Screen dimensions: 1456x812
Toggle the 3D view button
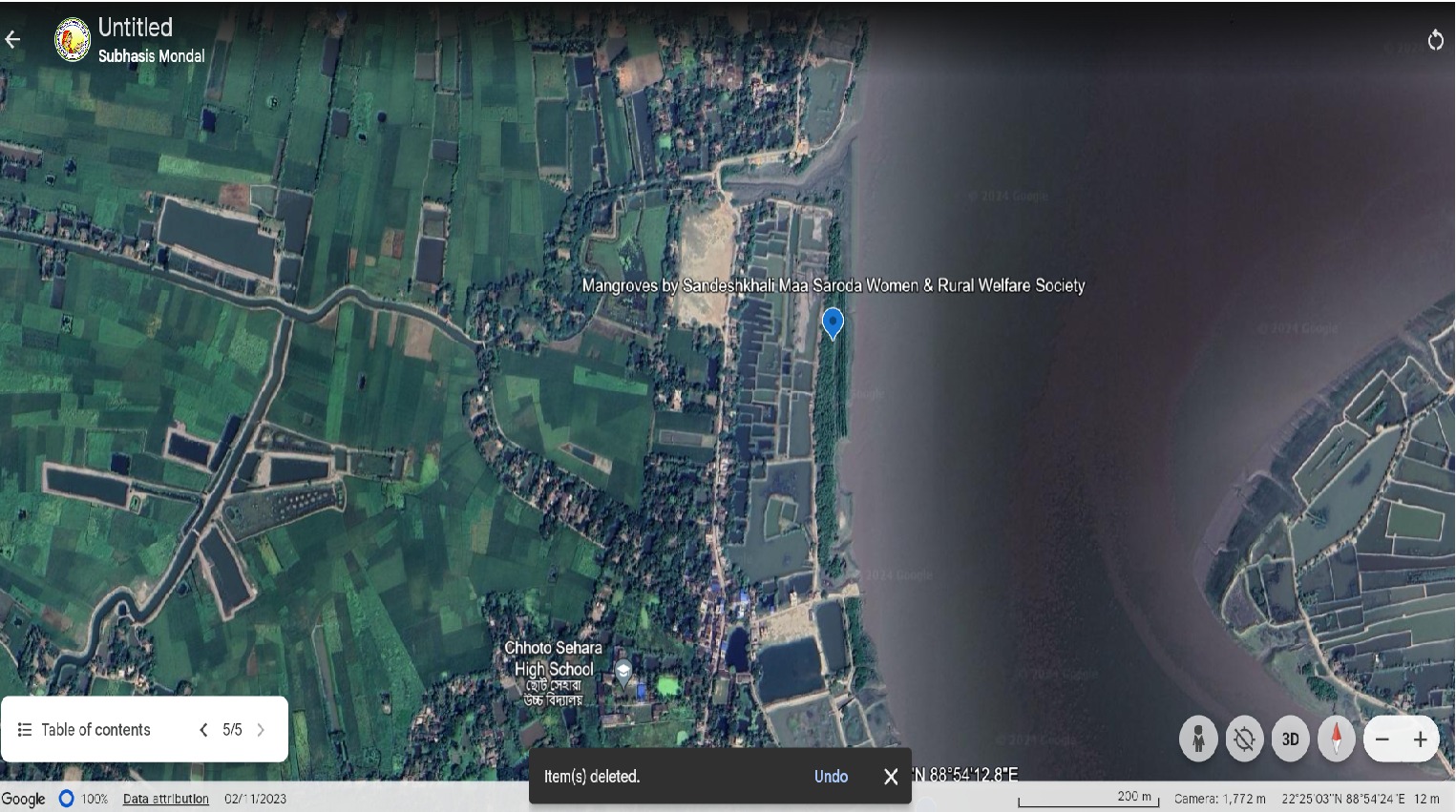click(1290, 739)
